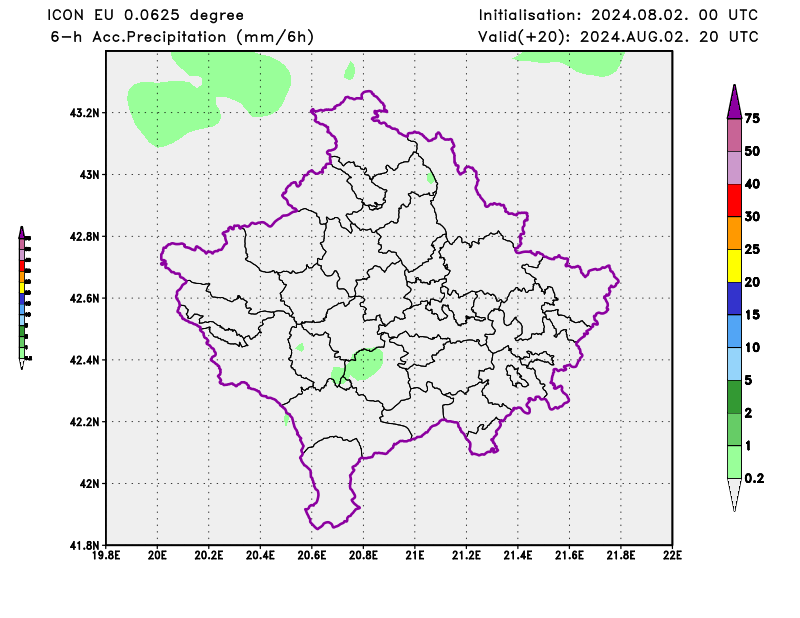Click the light green 0.2-1 legend swatch
800x618 pixels.
point(734,462)
